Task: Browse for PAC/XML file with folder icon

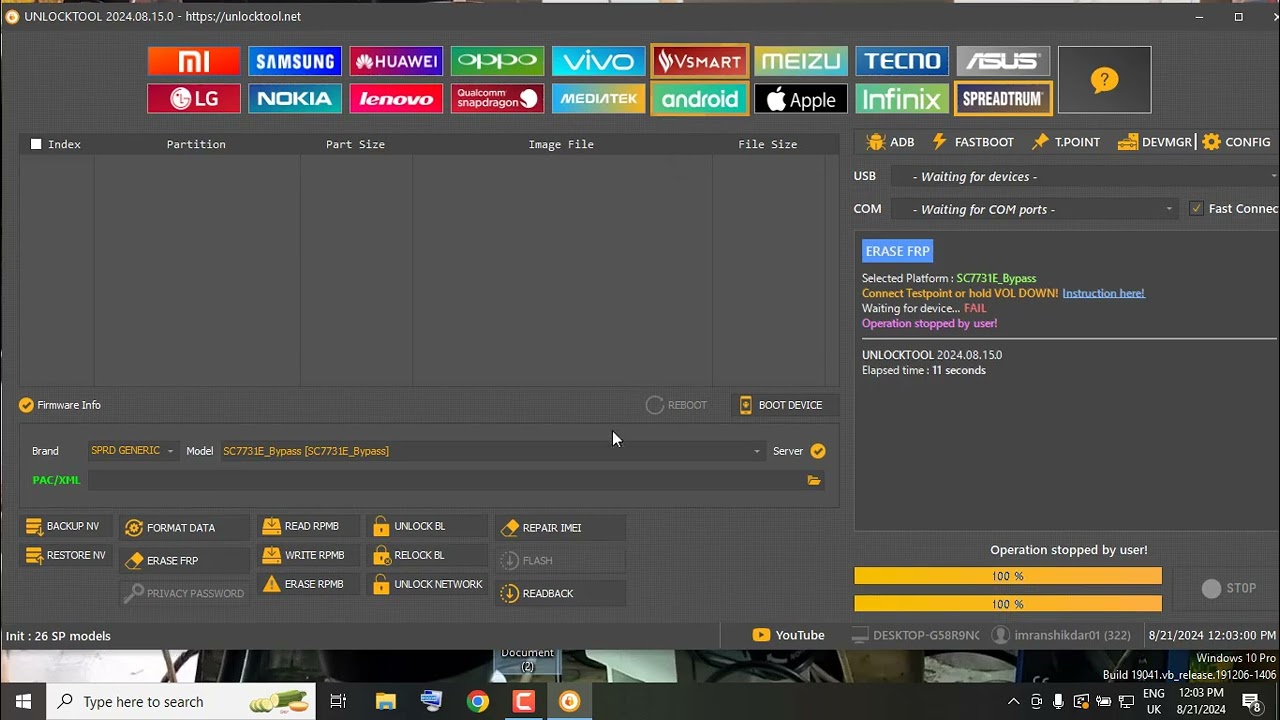Action: [814, 480]
